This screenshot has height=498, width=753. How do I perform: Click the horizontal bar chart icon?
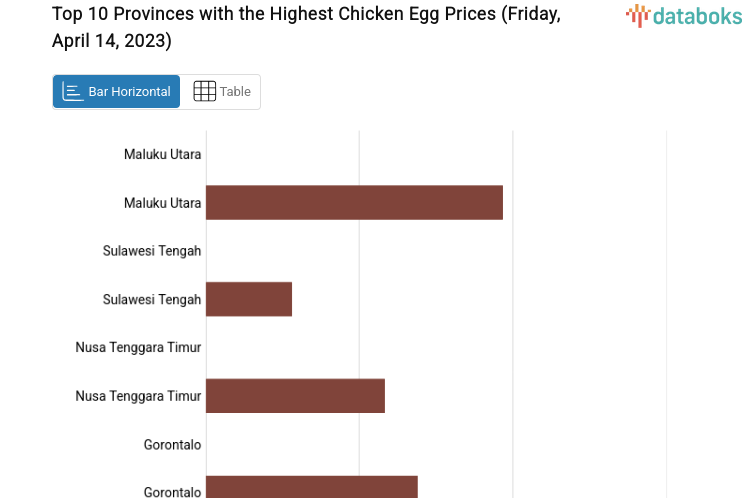pyautogui.click(x=73, y=92)
